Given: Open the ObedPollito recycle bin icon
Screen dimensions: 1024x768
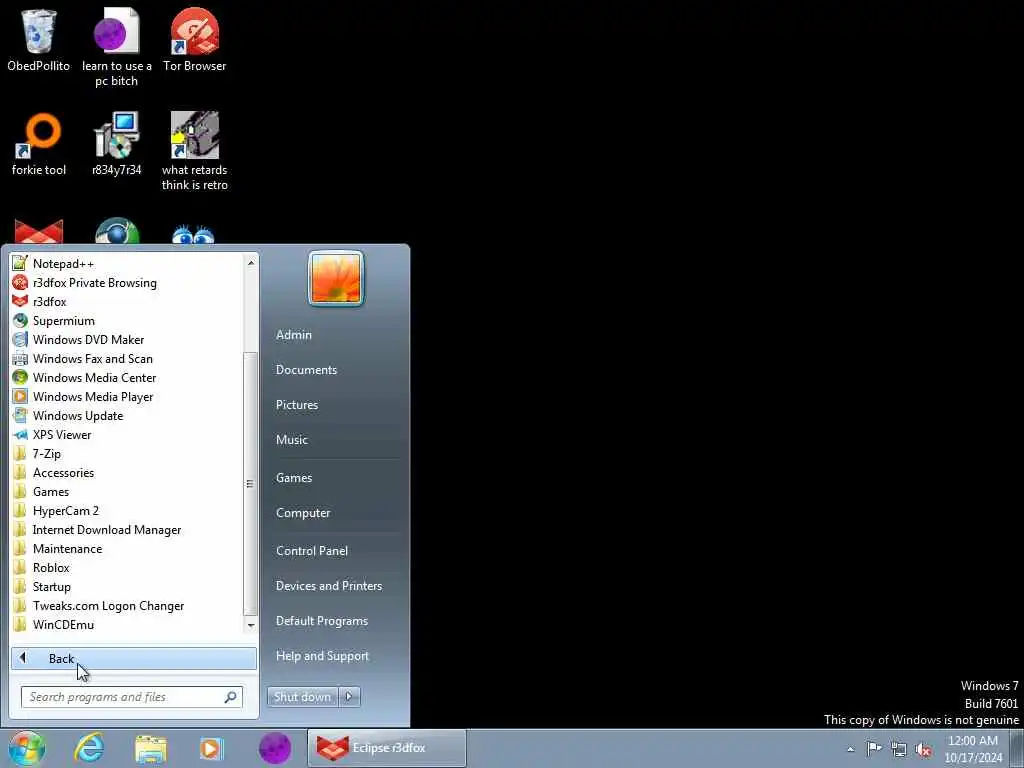Looking at the screenshot, I should 39,39.
